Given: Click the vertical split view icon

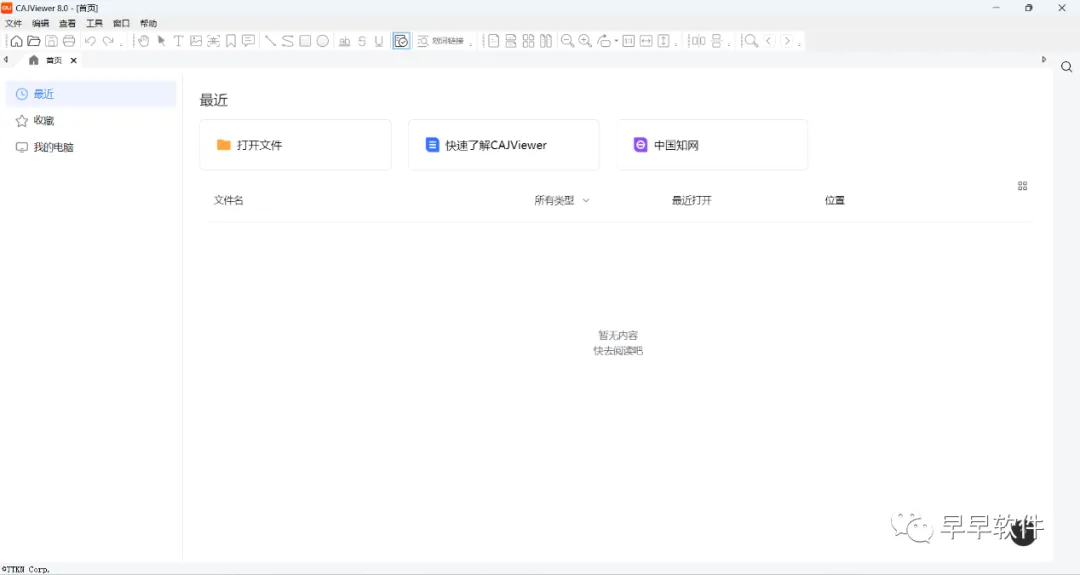Looking at the screenshot, I should click(x=698, y=41).
